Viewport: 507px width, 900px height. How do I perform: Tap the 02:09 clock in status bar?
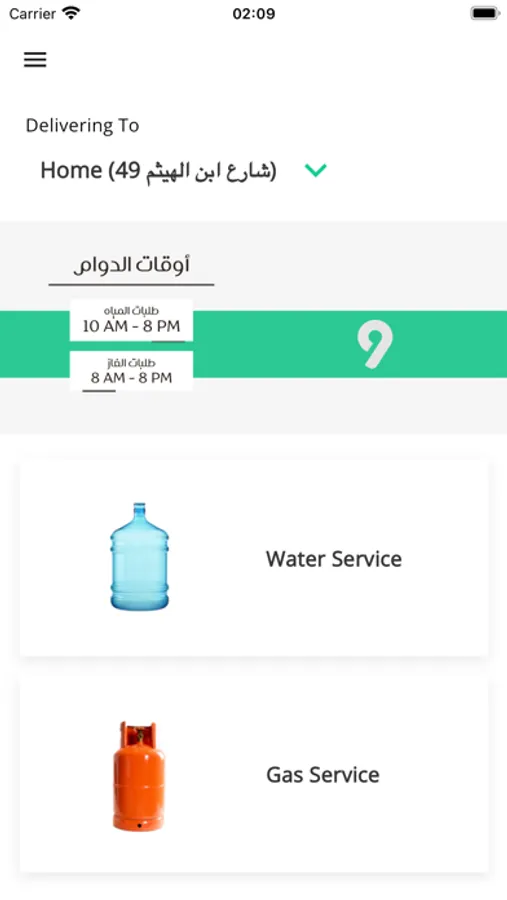click(253, 14)
